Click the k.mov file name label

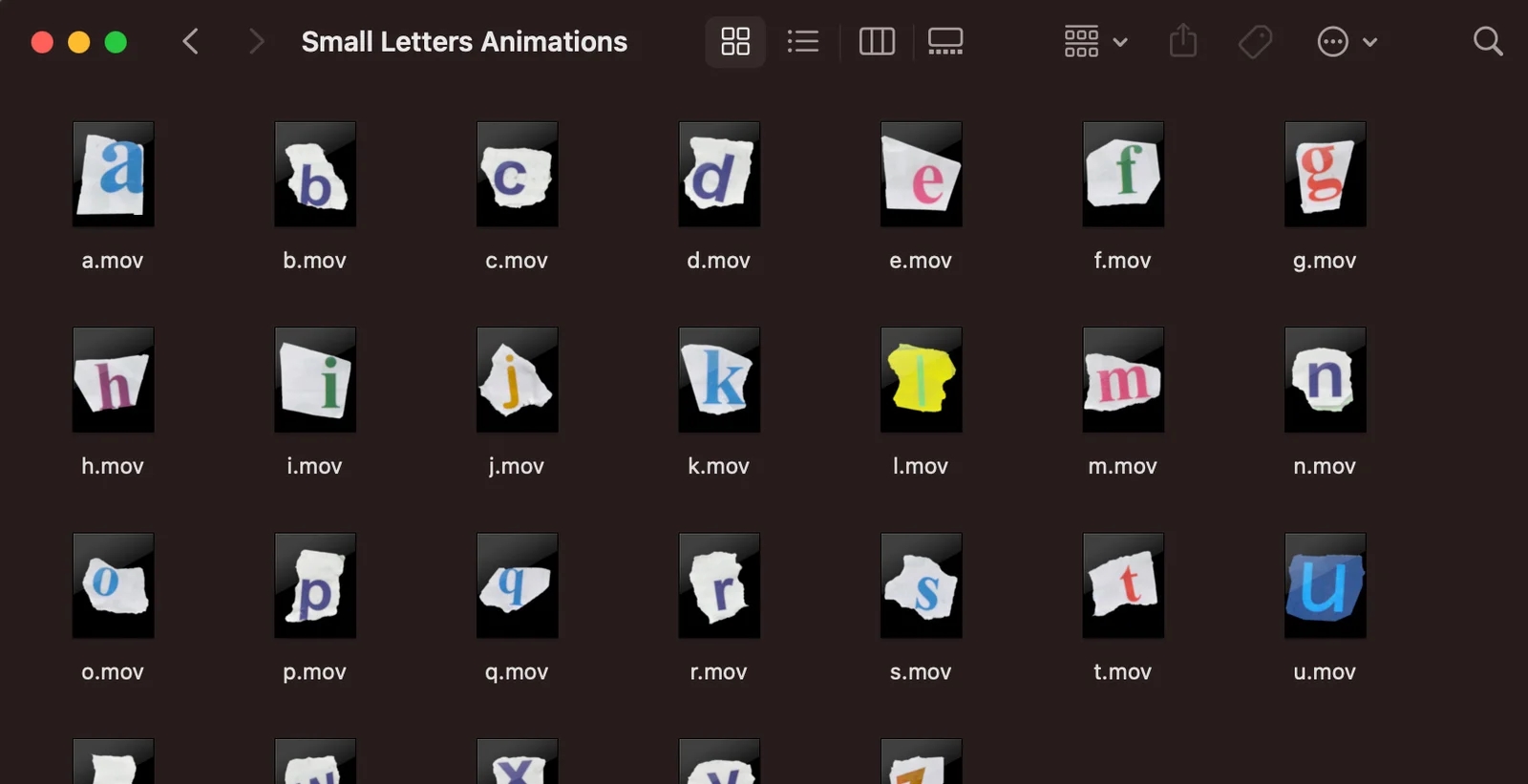click(718, 466)
